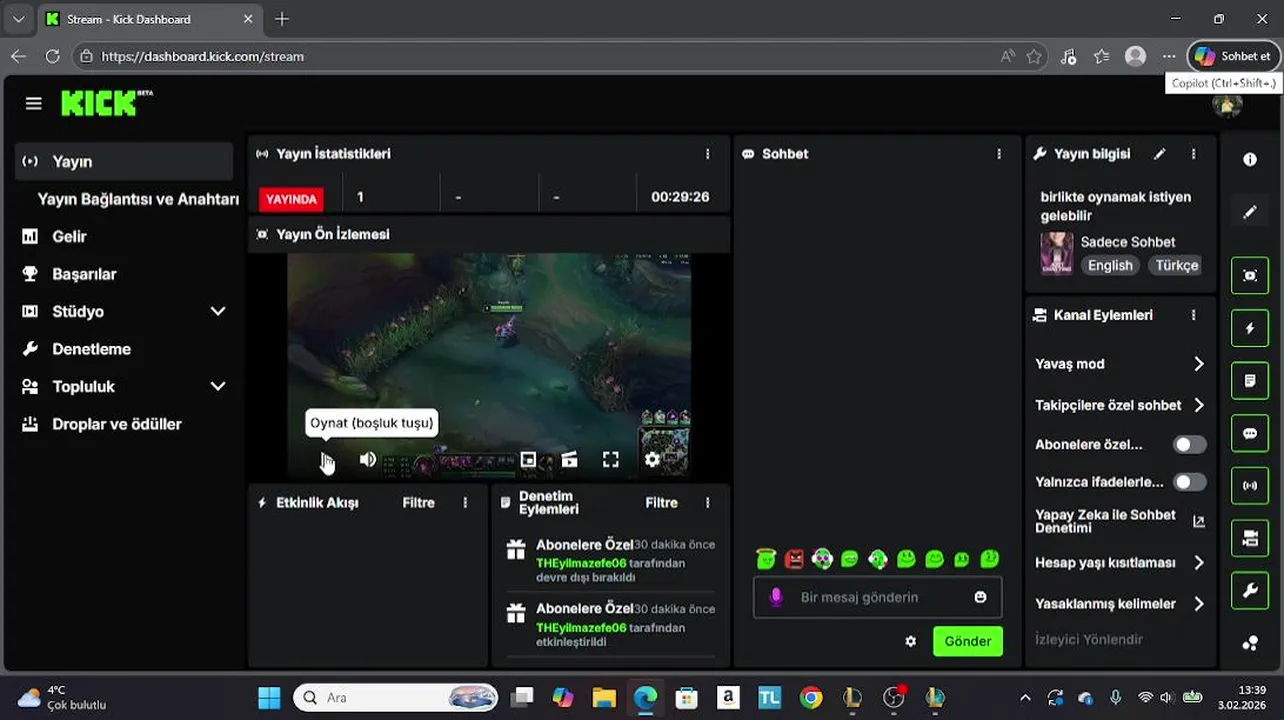This screenshot has height=720, width=1284.
Task: Click Filtre in the Denetim Eylemleri panel
Action: tap(661, 503)
